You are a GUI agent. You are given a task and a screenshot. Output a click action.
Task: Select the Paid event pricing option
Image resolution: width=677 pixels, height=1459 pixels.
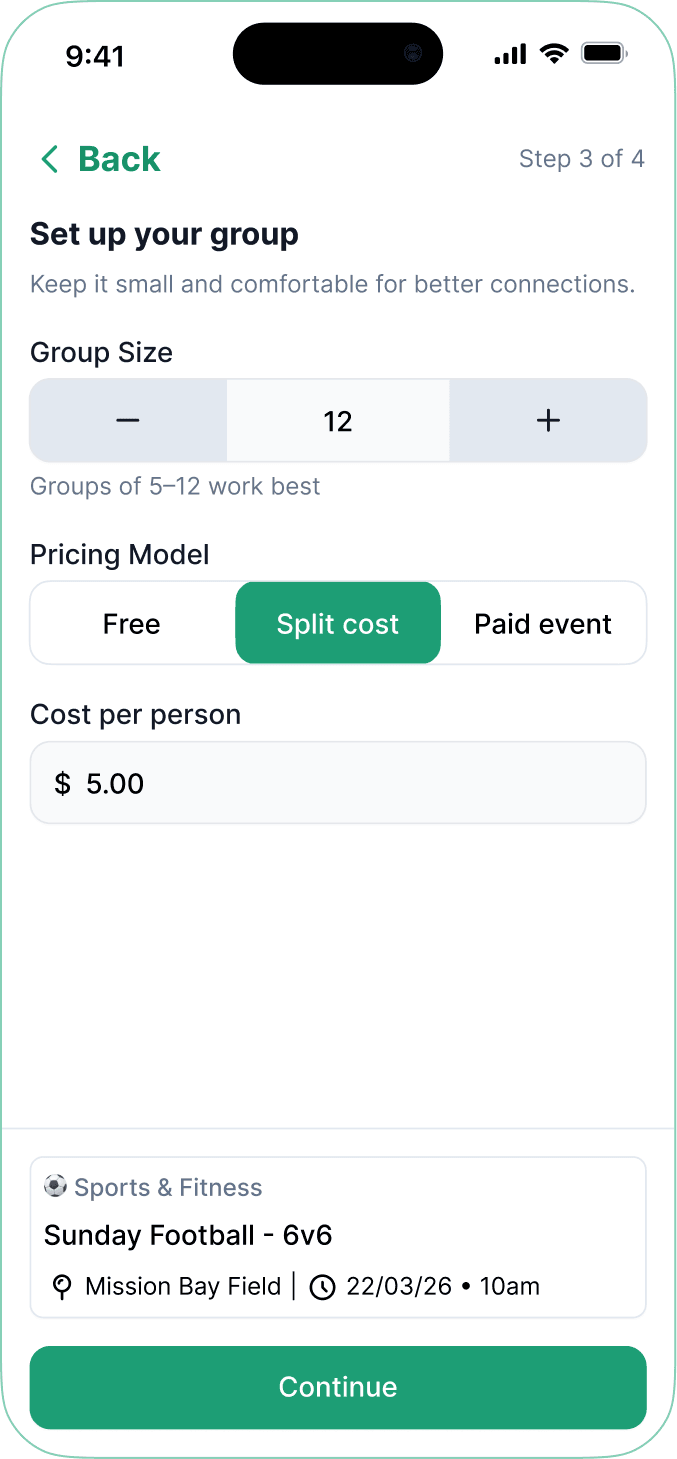(x=543, y=623)
